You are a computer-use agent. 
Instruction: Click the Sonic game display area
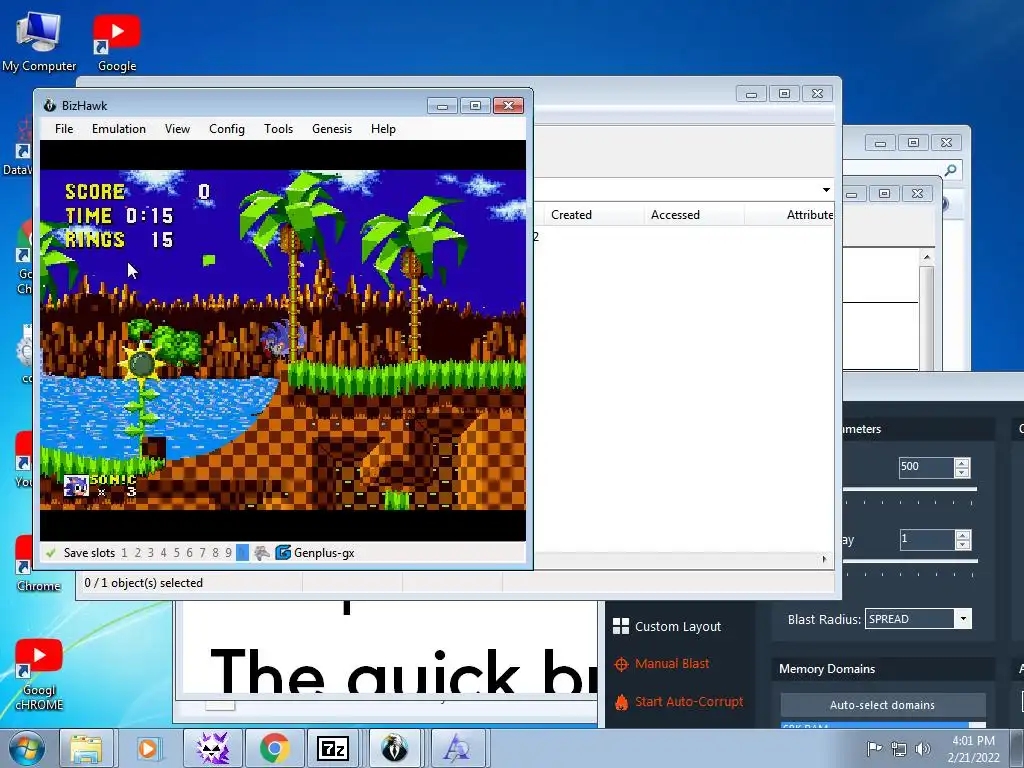coord(283,340)
